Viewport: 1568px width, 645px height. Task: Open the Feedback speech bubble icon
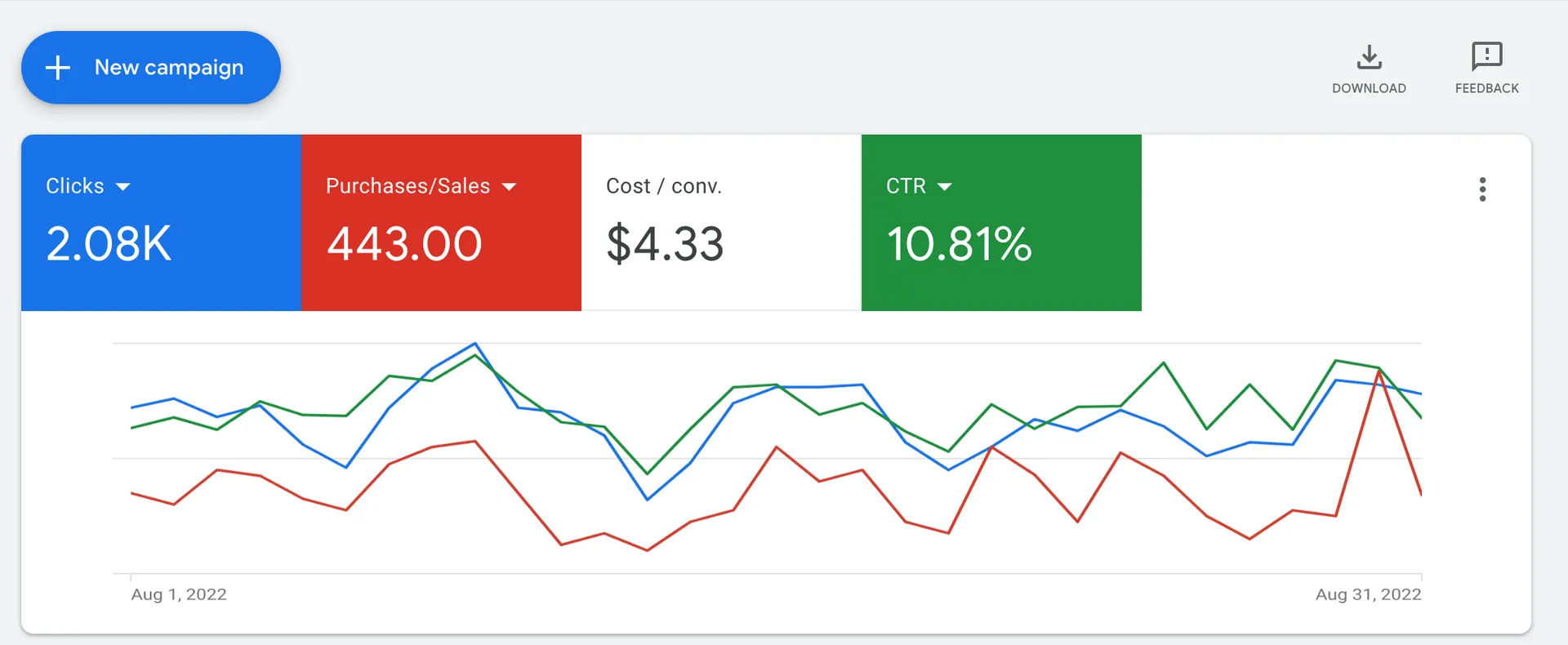tap(1486, 56)
